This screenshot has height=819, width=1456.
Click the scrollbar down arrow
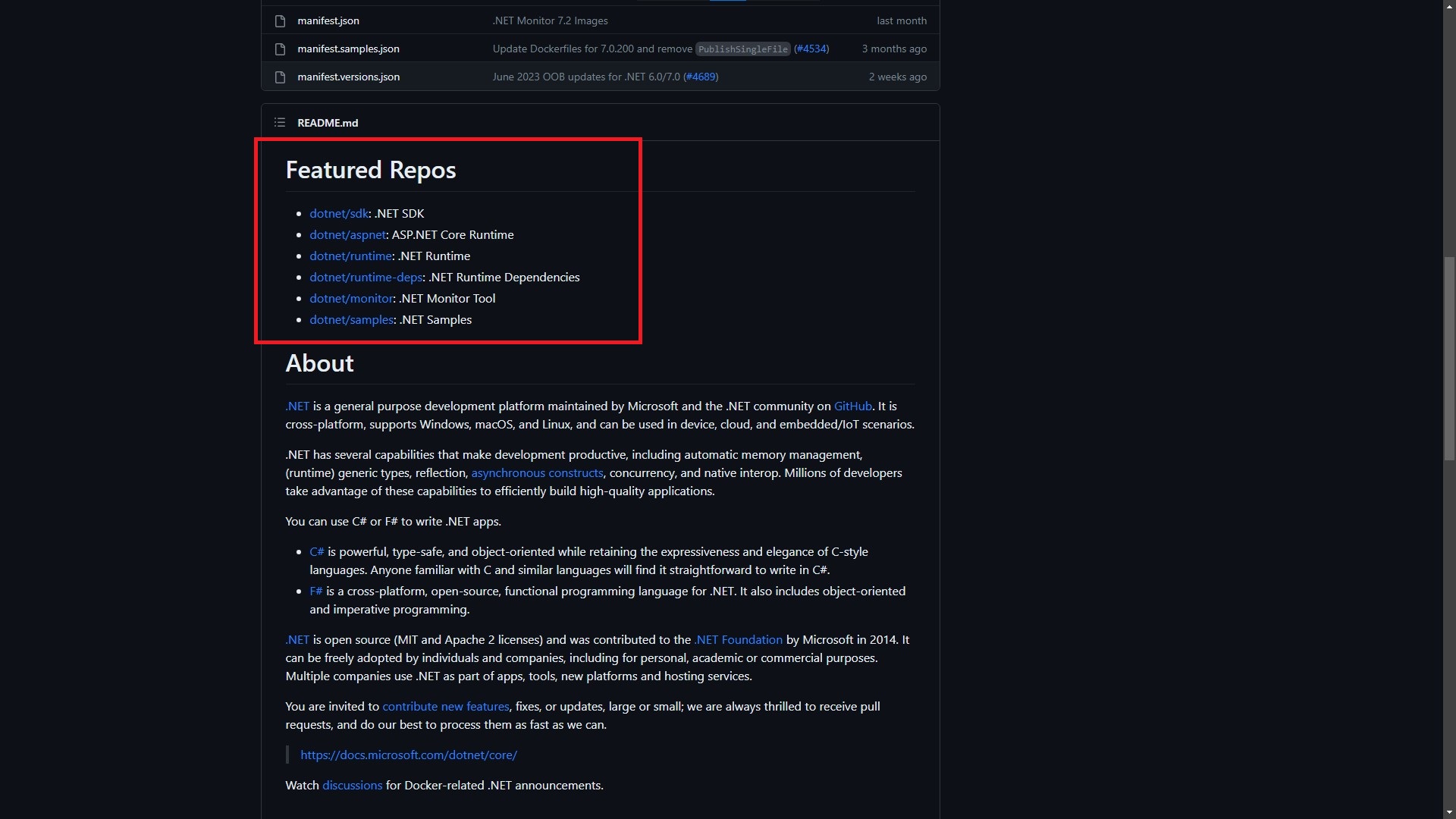pyautogui.click(x=1449, y=812)
